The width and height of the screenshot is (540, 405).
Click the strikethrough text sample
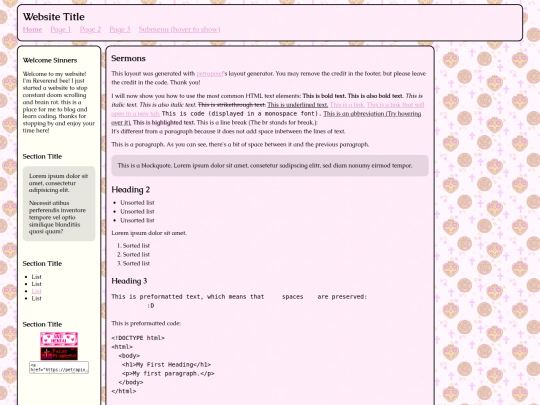click(x=232, y=105)
